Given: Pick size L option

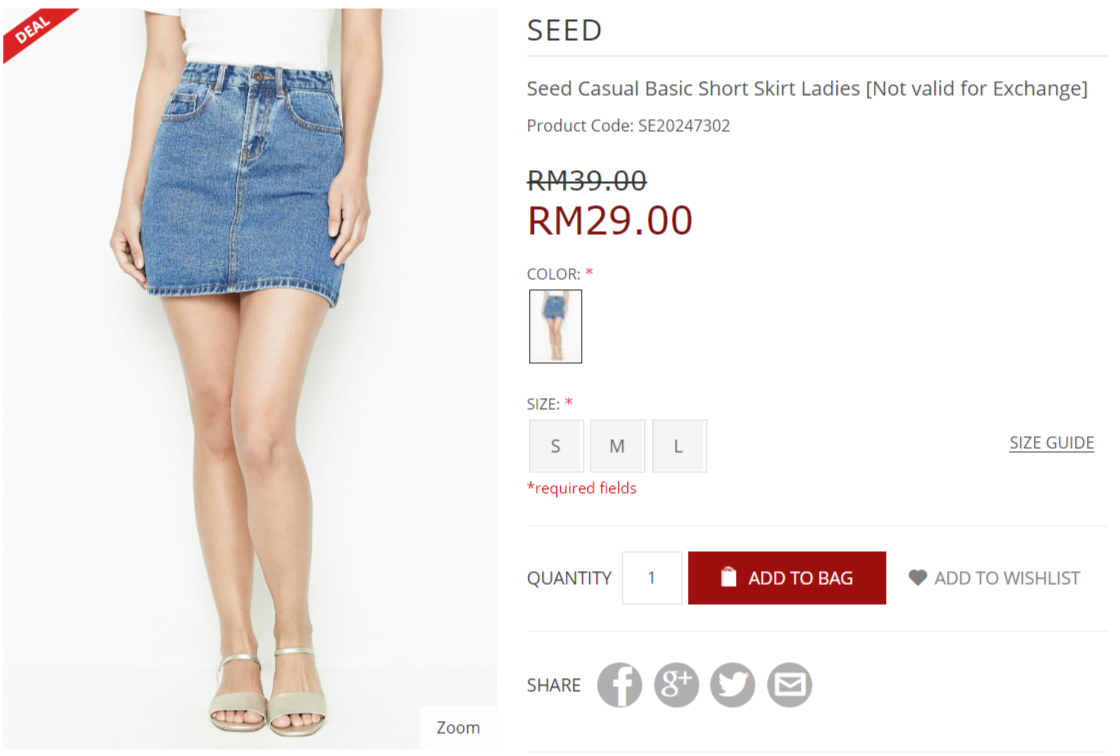Looking at the screenshot, I should coord(679,446).
